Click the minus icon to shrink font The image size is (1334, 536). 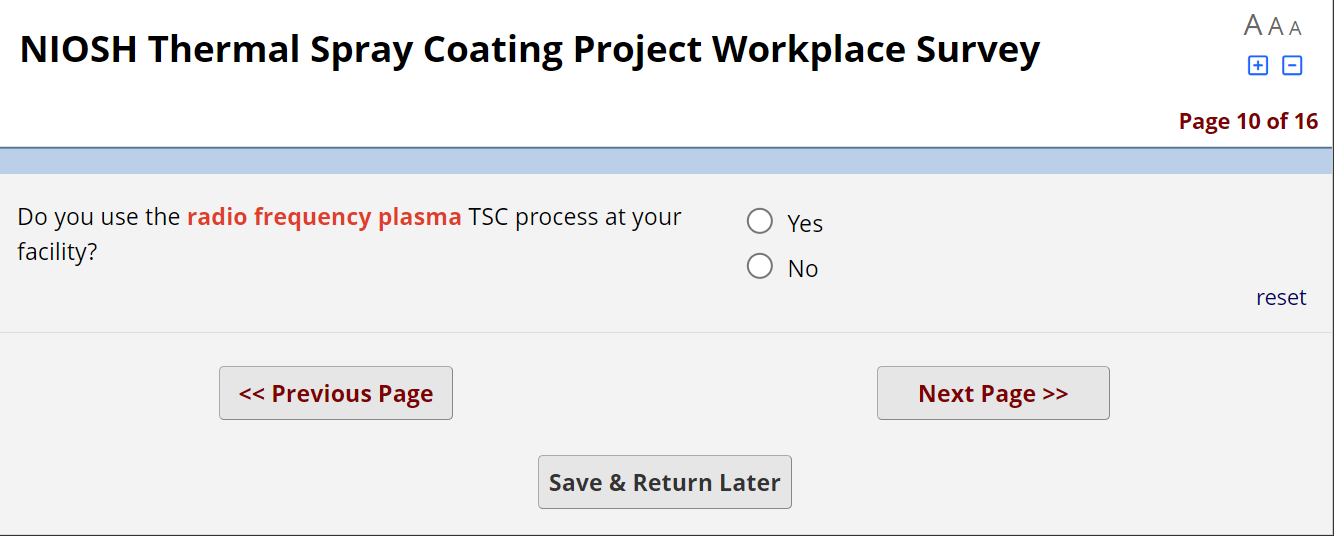tap(1292, 66)
